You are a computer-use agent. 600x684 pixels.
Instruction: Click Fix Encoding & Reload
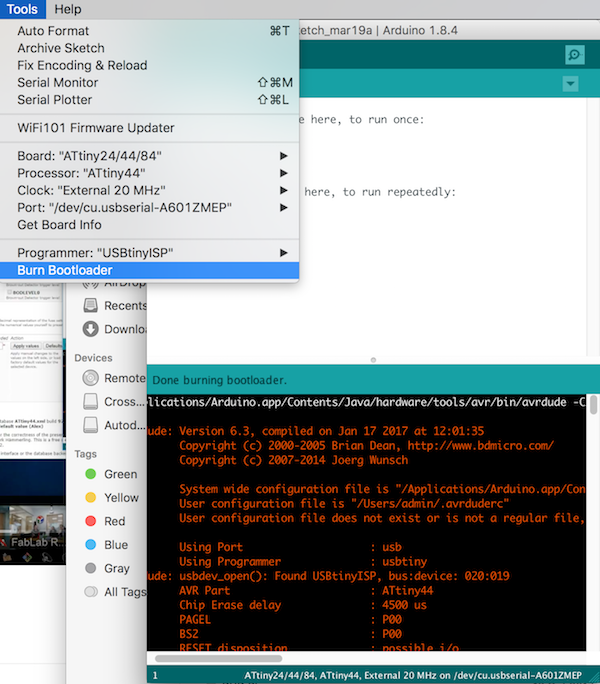[x=149, y=65]
